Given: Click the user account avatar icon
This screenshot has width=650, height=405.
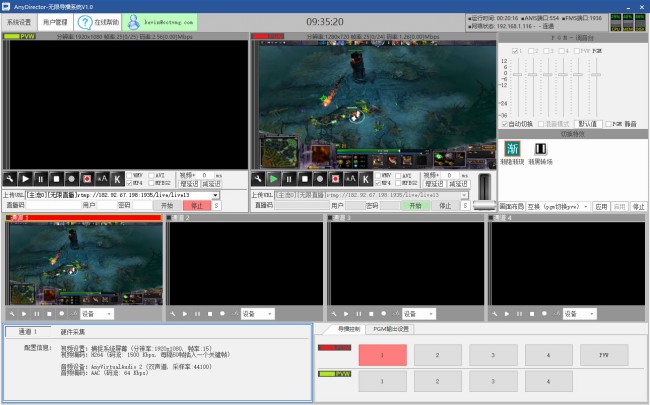Looking at the screenshot, I should pyautogui.click(x=133, y=22).
